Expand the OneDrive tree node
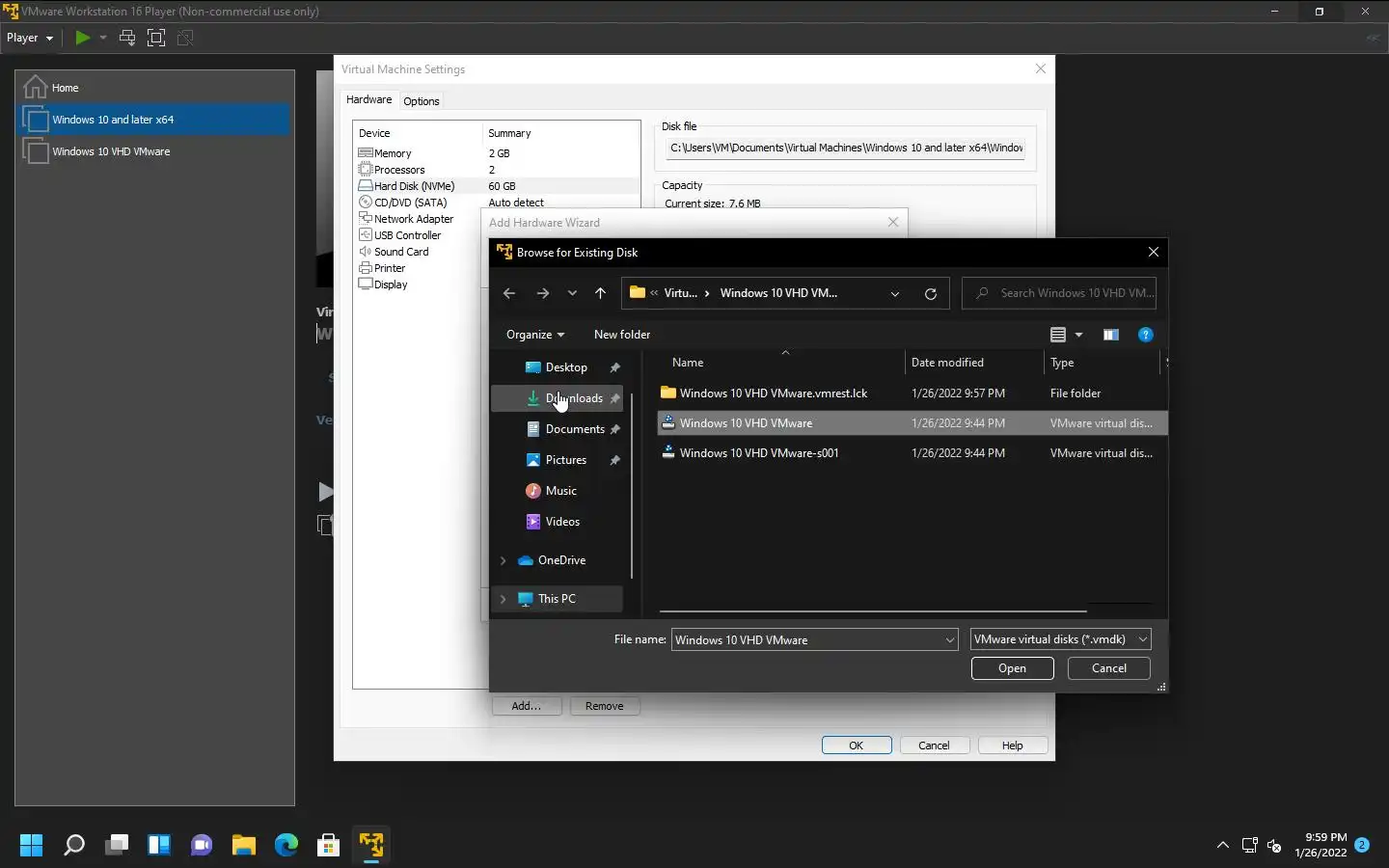1389x868 pixels. 503,560
